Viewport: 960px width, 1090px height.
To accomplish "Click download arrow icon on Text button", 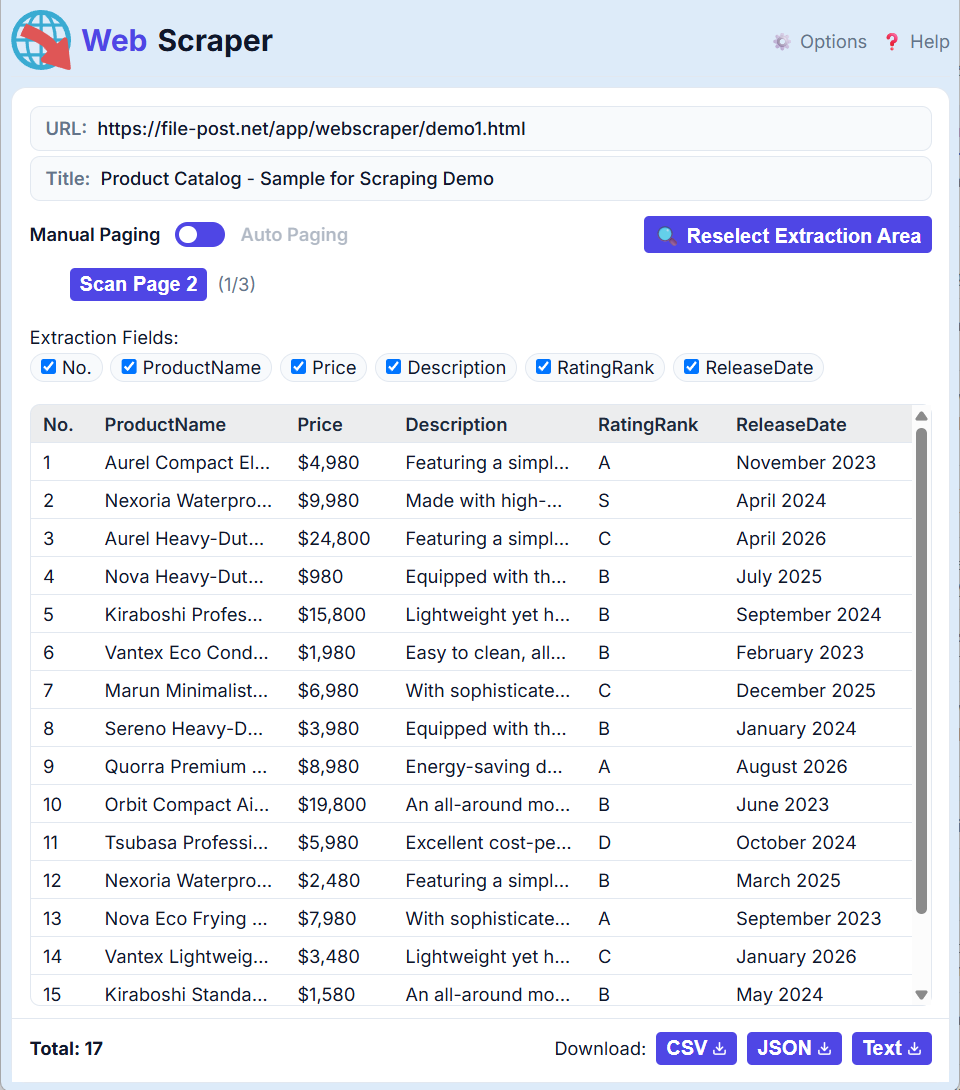I will coord(915,1048).
